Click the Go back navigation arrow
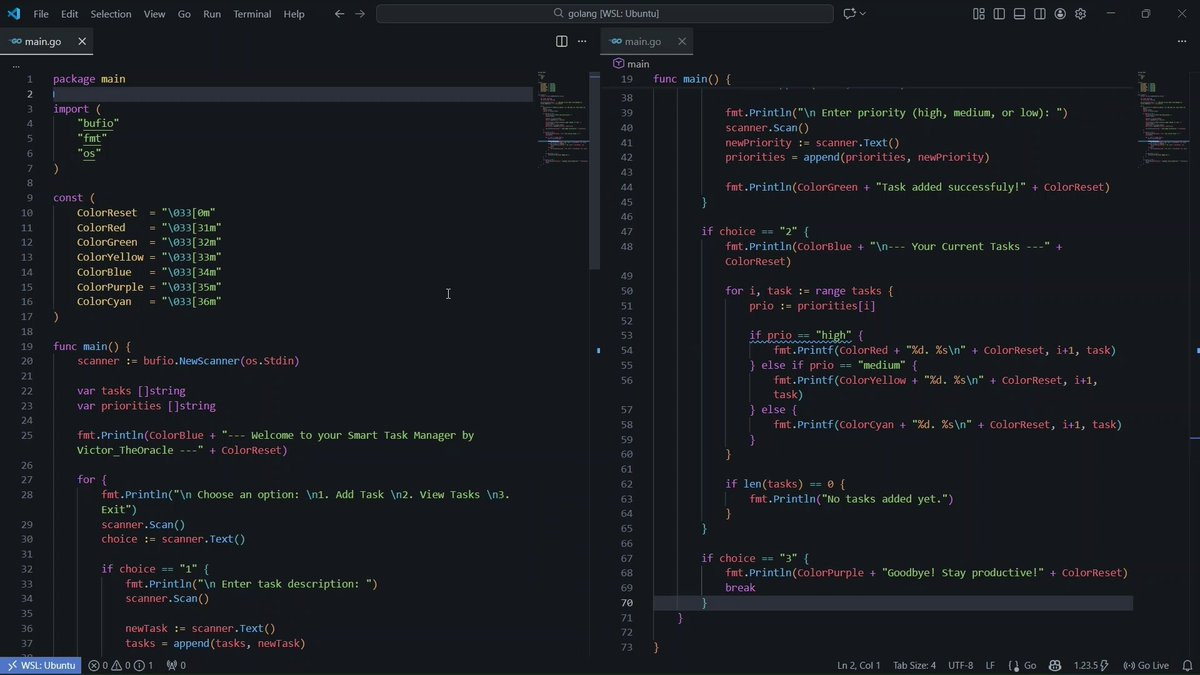 pyautogui.click(x=339, y=14)
